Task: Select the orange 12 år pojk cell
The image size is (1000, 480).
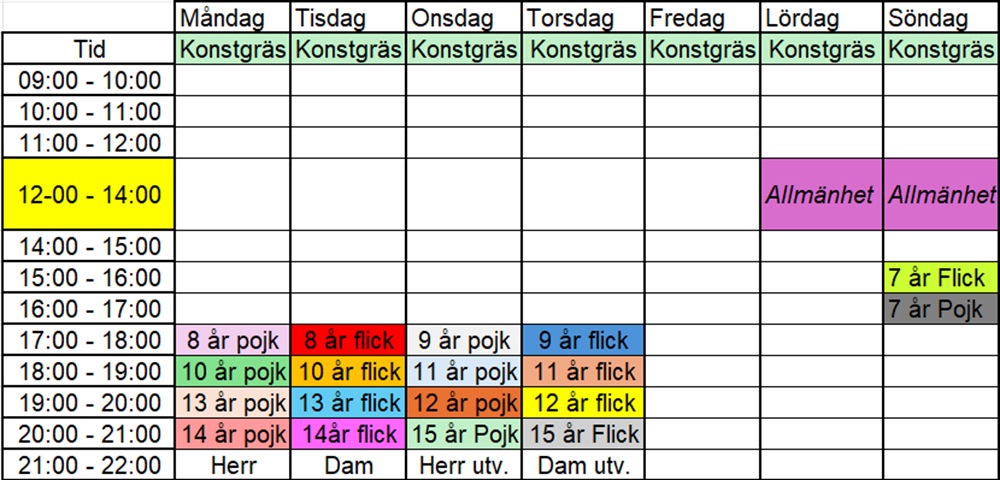Action: point(464,403)
